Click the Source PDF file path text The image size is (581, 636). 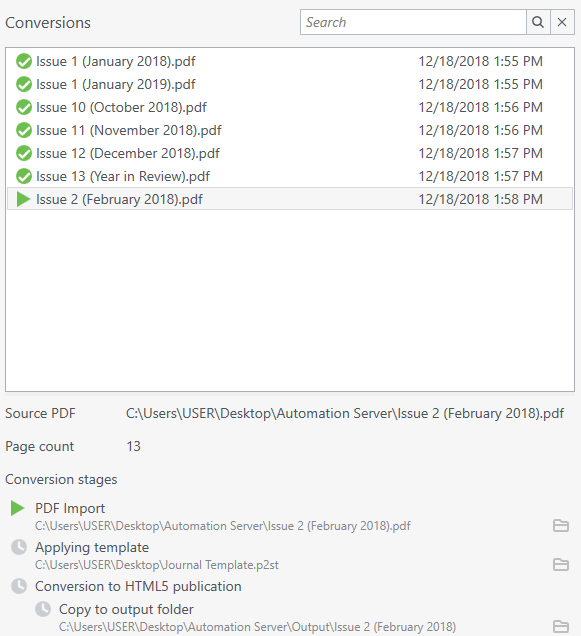pyautogui.click(x=345, y=413)
